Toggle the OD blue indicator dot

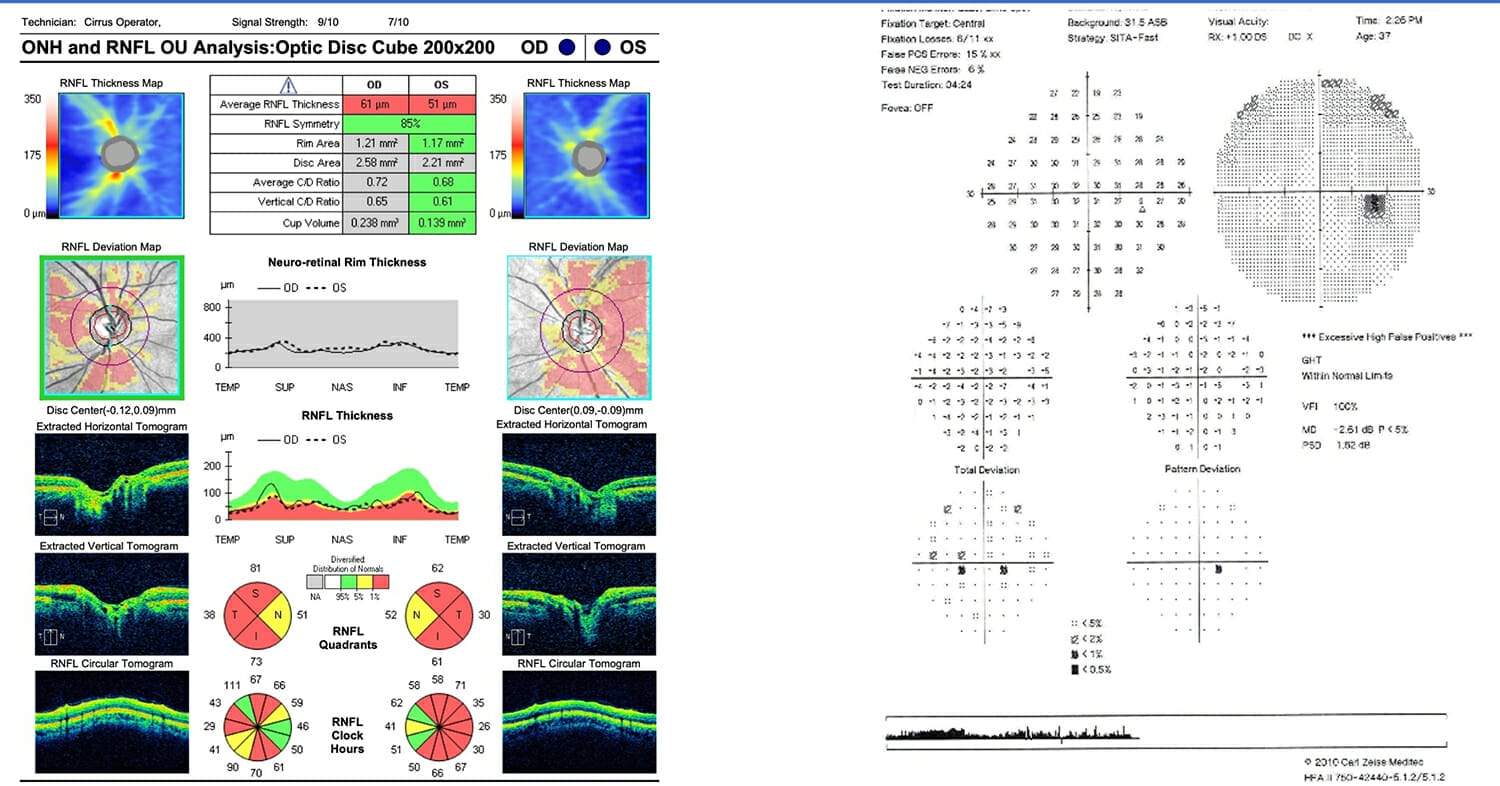[565, 47]
